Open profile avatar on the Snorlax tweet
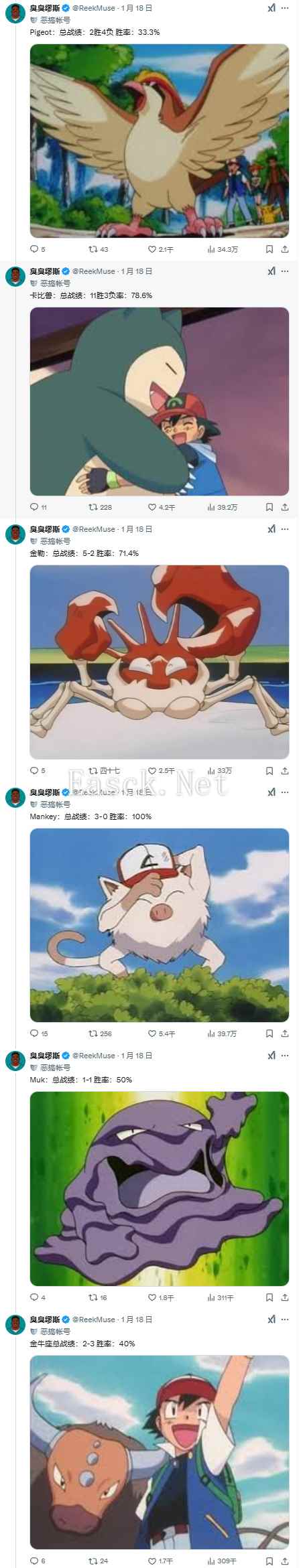Screen dimensions: 301x1568 15,275
